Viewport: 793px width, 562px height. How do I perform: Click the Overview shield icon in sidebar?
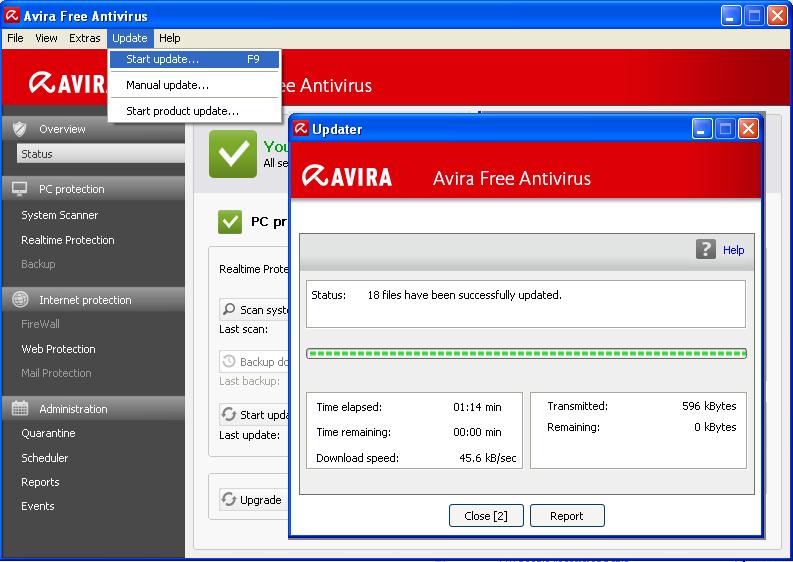19,129
